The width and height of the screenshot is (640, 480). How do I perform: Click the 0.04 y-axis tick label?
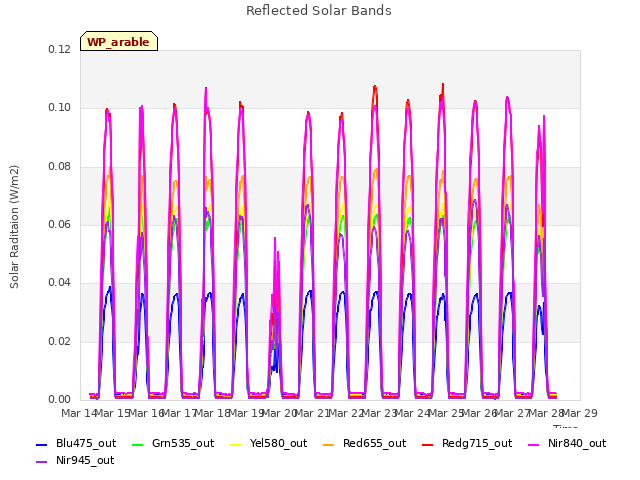pos(60,282)
